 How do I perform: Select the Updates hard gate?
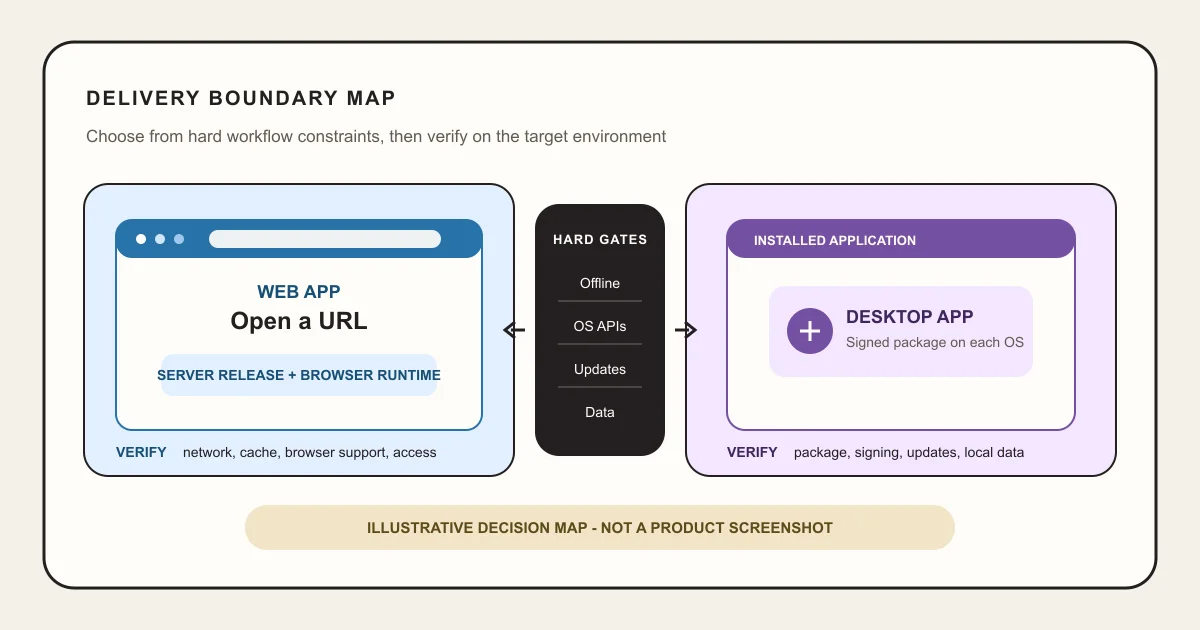600,369
